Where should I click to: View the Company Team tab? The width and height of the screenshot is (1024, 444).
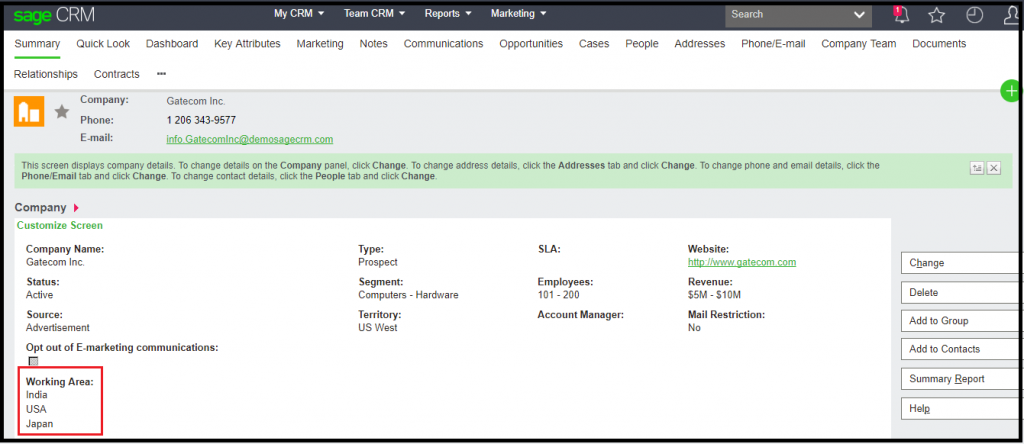(x=859, y=44)
